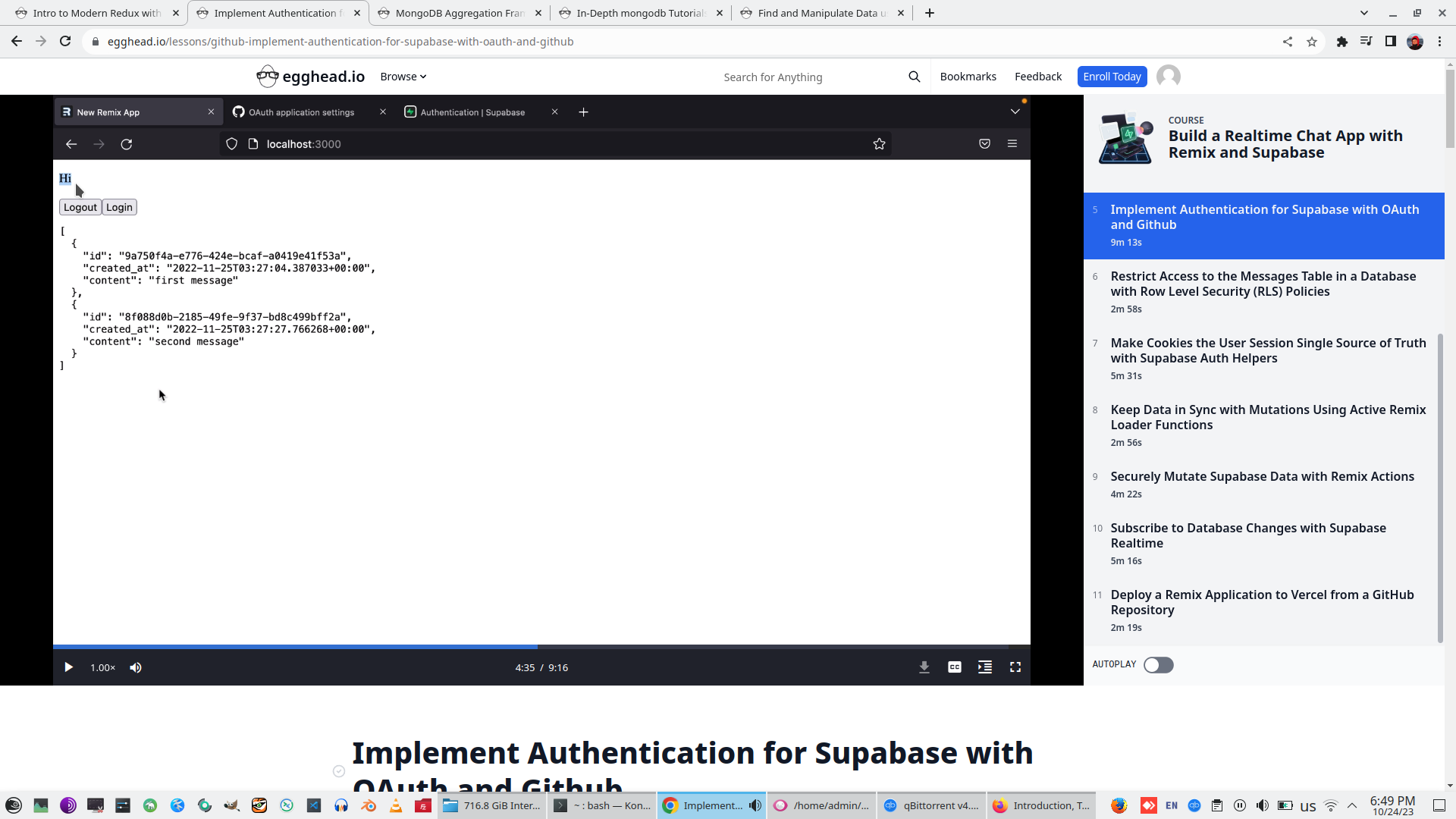Screen dimensions: 1456x819
Task: Bookmark this page with star icon
Action: coord(1311,42)
